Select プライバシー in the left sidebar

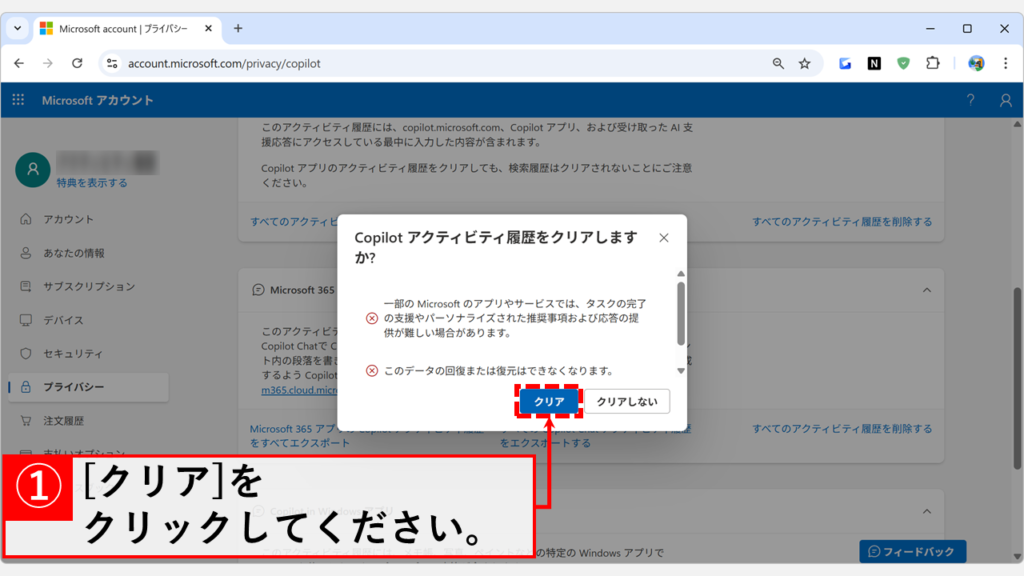click(73, 387)
